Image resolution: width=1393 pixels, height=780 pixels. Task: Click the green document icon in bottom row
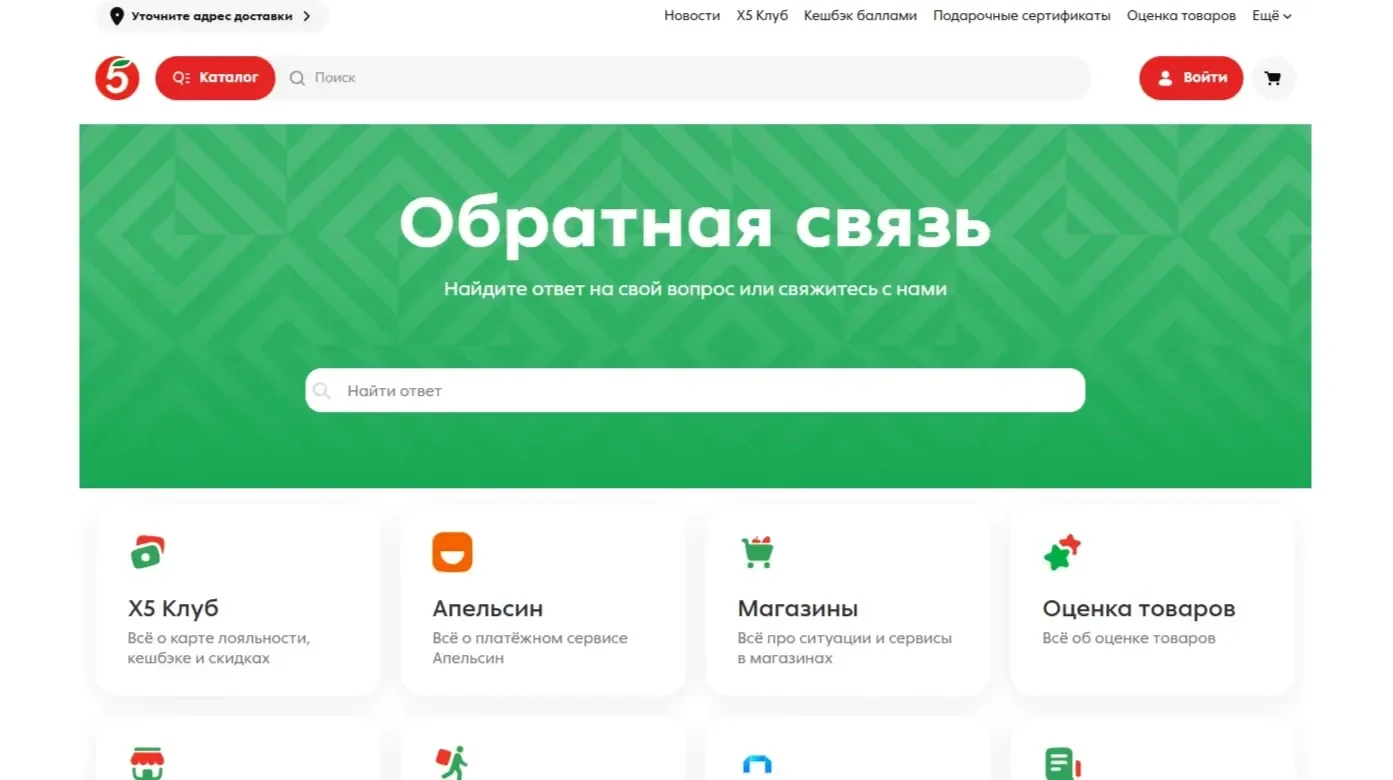tap(1062, 764)
